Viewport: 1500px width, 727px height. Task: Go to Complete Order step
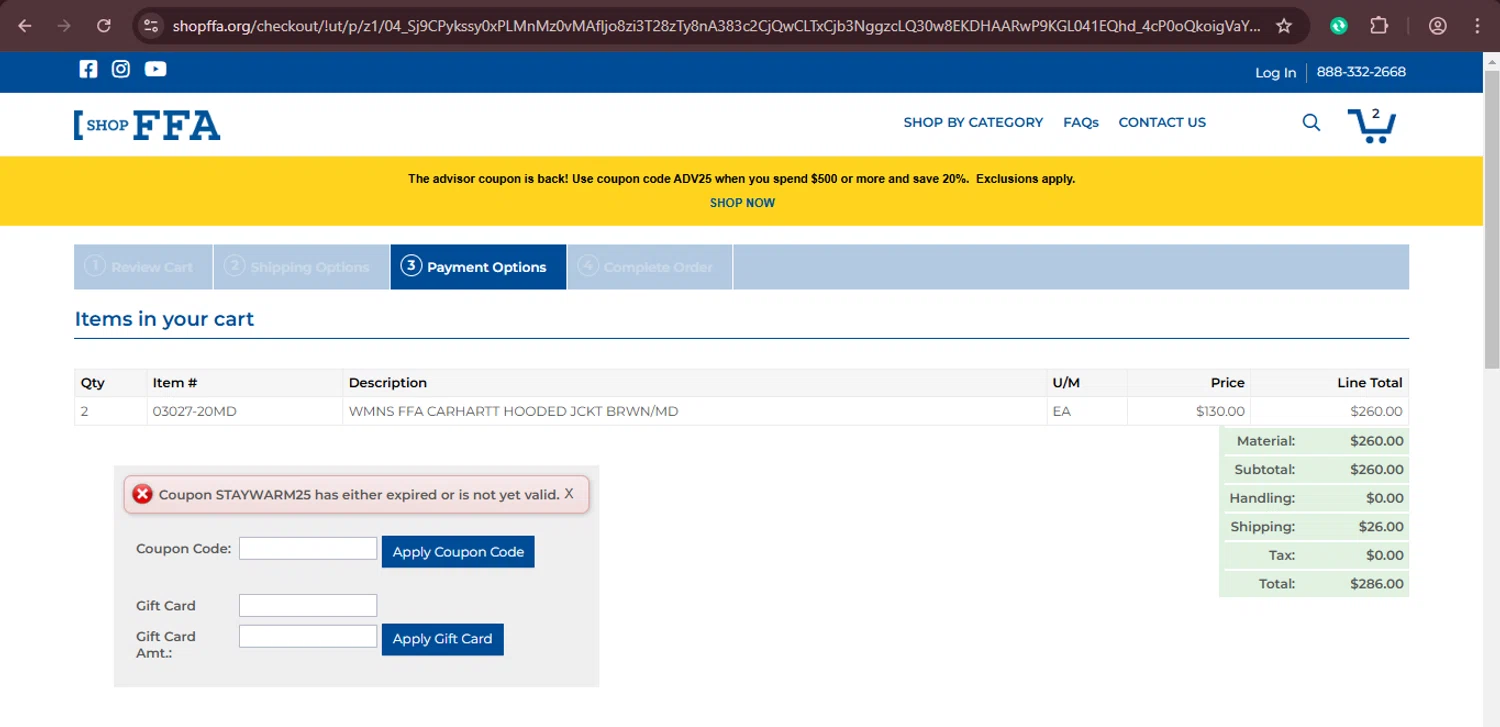click(650, 267)
